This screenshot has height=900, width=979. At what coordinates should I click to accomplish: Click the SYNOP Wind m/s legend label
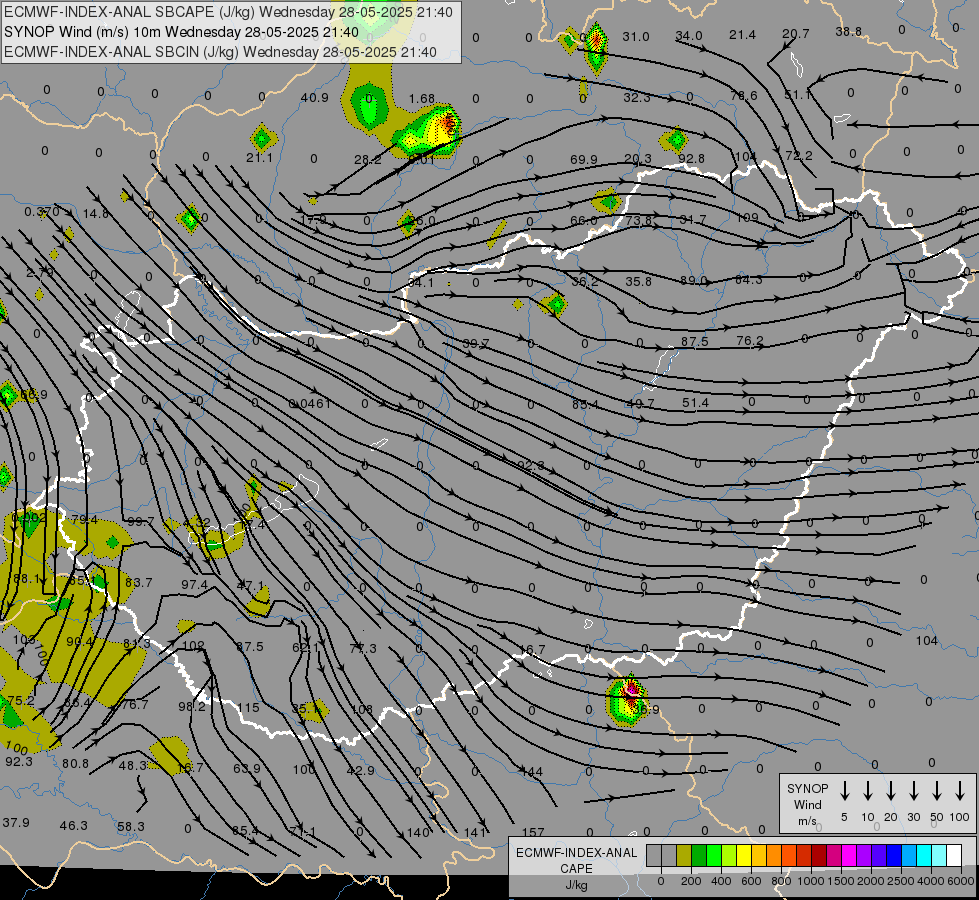(x=807, y=804)
